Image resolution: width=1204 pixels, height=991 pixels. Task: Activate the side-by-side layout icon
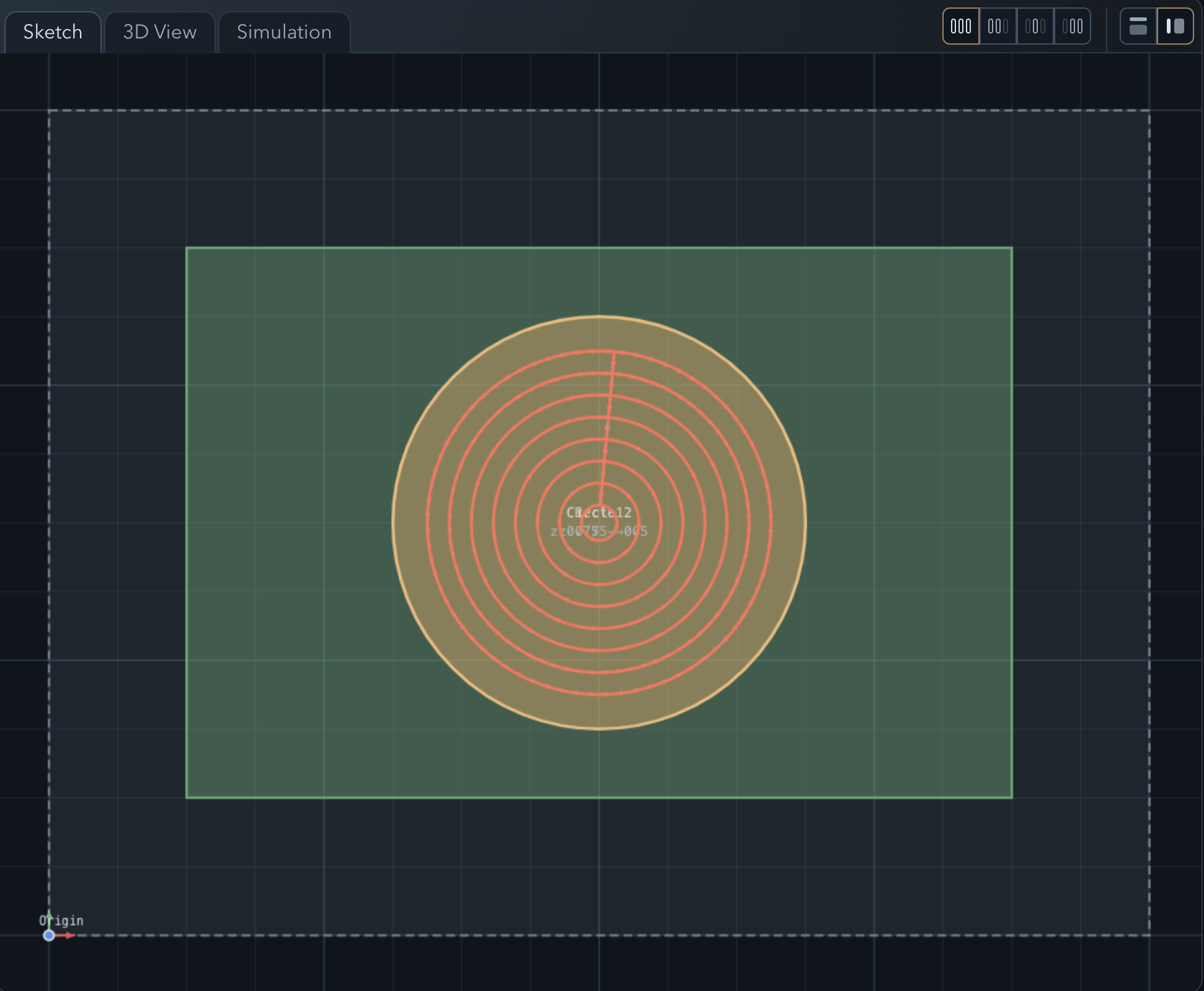1175,26
